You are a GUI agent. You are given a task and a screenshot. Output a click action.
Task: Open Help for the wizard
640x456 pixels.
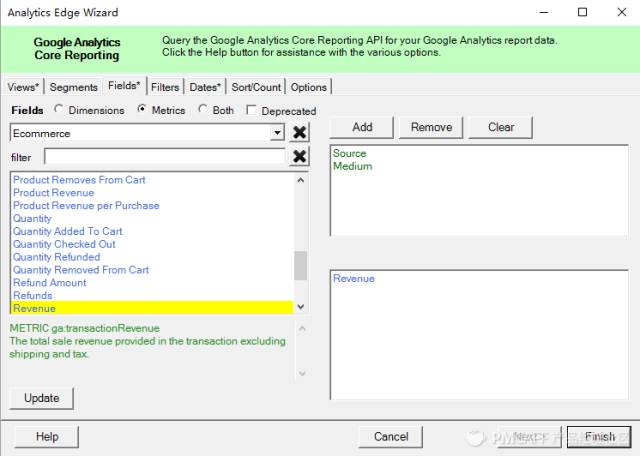point(47,437)
